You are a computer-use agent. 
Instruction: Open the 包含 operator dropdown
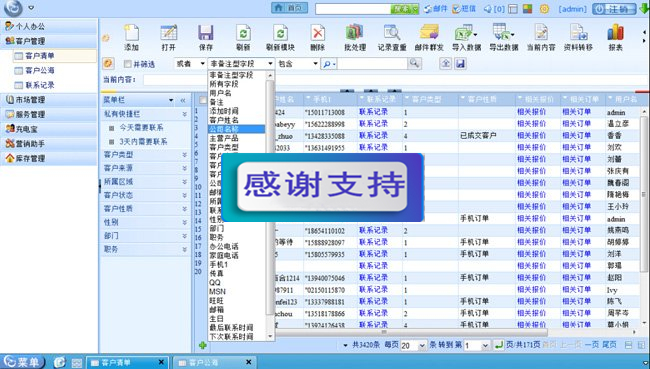tap(297, 63)
